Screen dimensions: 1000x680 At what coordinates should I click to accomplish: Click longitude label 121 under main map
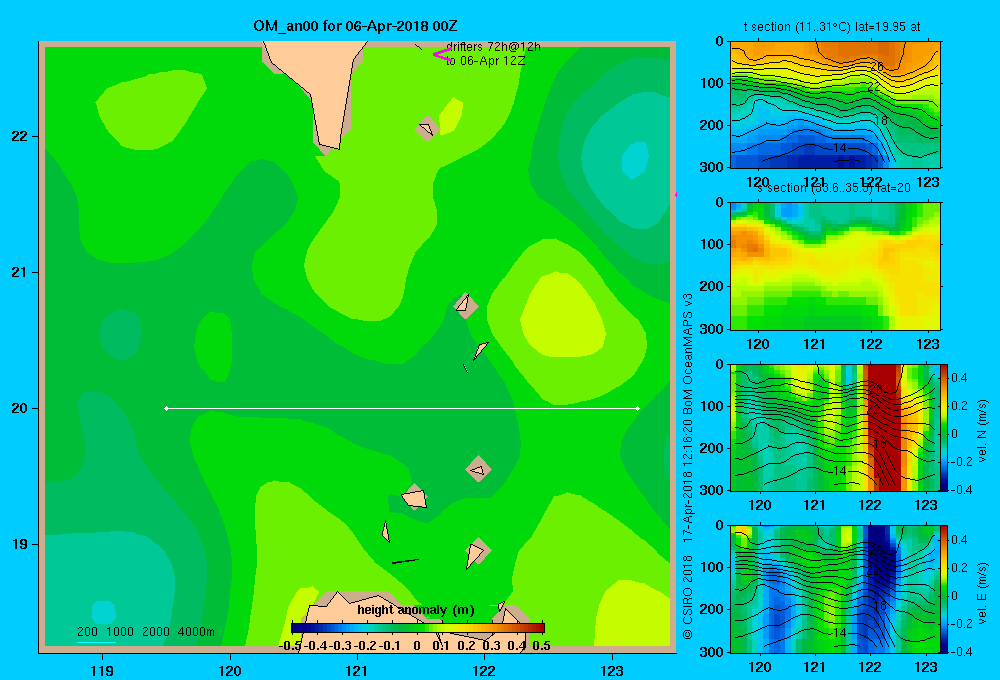pyautogui.click(x=357, y=670)
